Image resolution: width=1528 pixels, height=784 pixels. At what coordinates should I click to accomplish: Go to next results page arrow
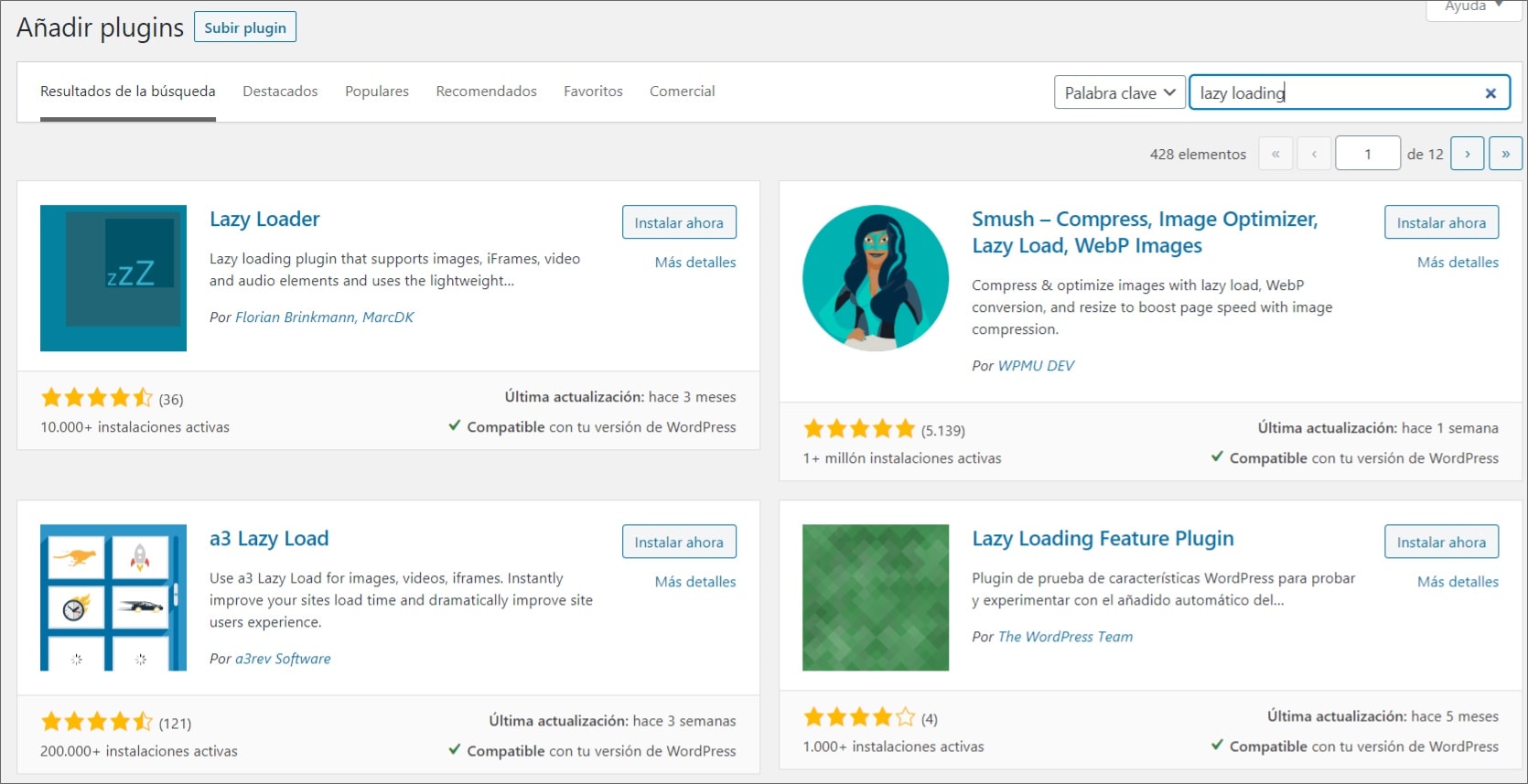tap(1468, 154)
